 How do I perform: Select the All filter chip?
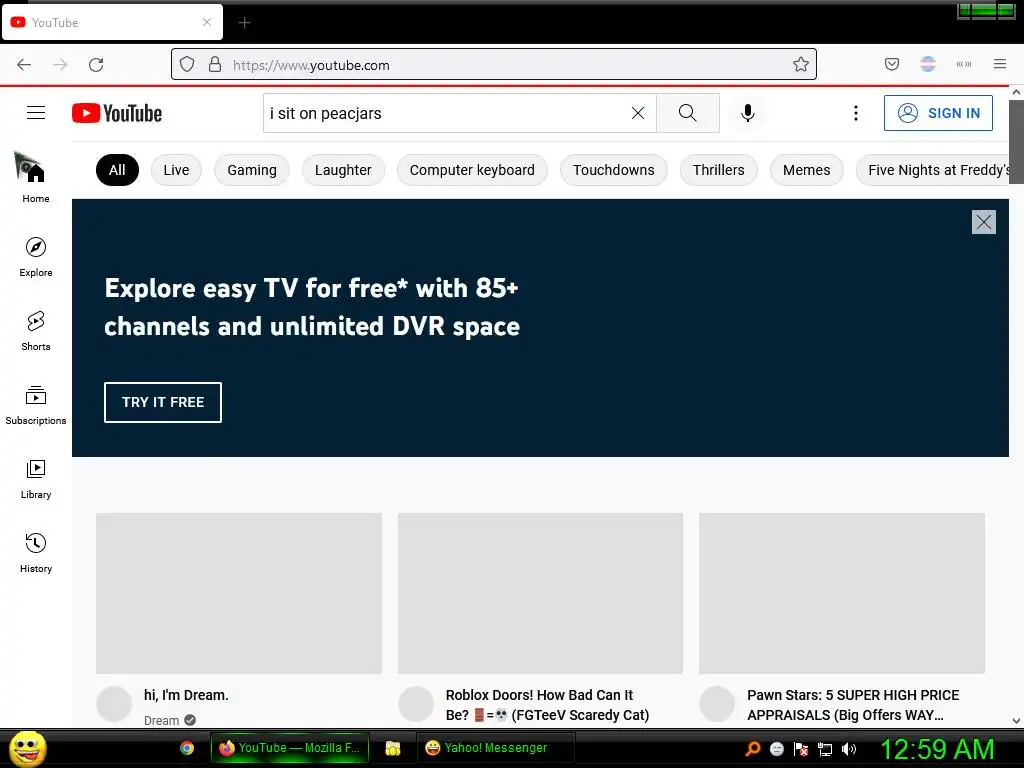(117, 170)
